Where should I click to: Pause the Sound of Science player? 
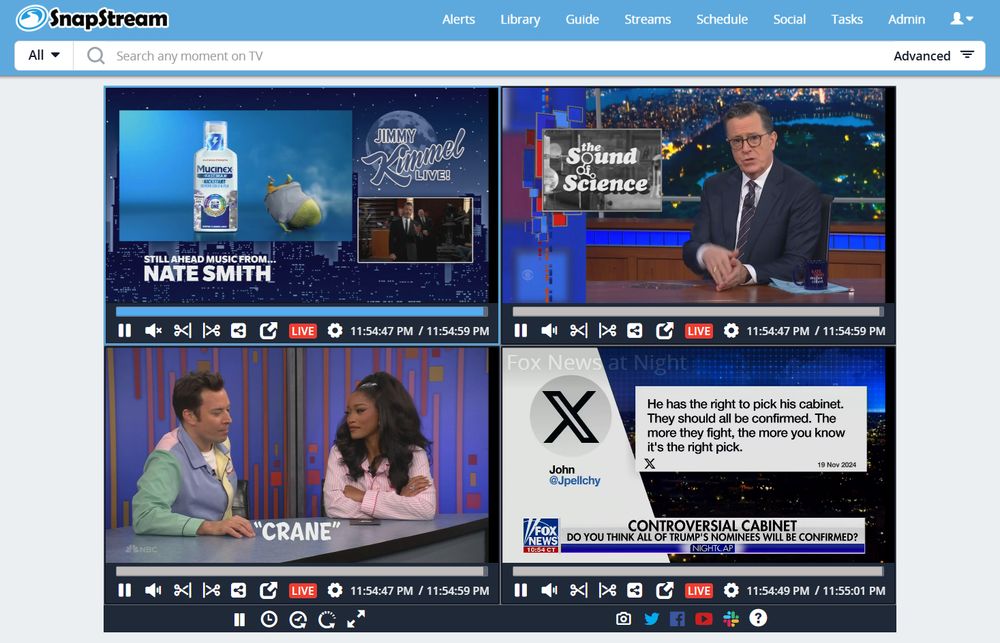(520, 330)
